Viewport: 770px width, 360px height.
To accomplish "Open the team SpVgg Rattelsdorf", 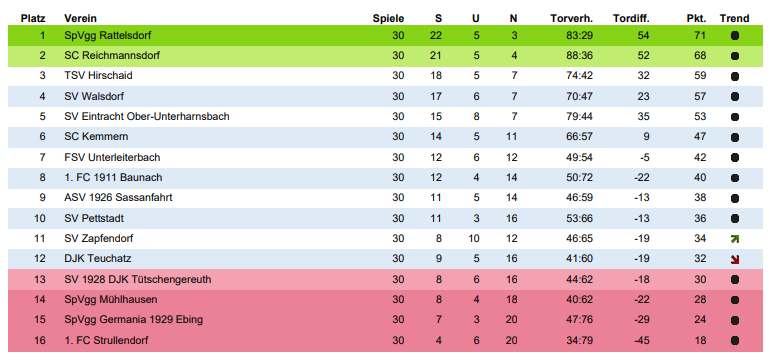I will (x=108, y=35).
